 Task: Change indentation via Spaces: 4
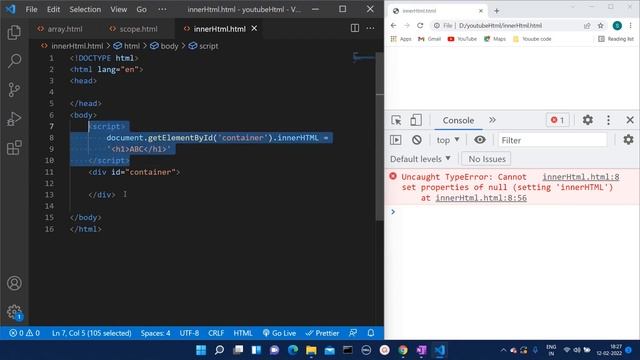point(156,333)
